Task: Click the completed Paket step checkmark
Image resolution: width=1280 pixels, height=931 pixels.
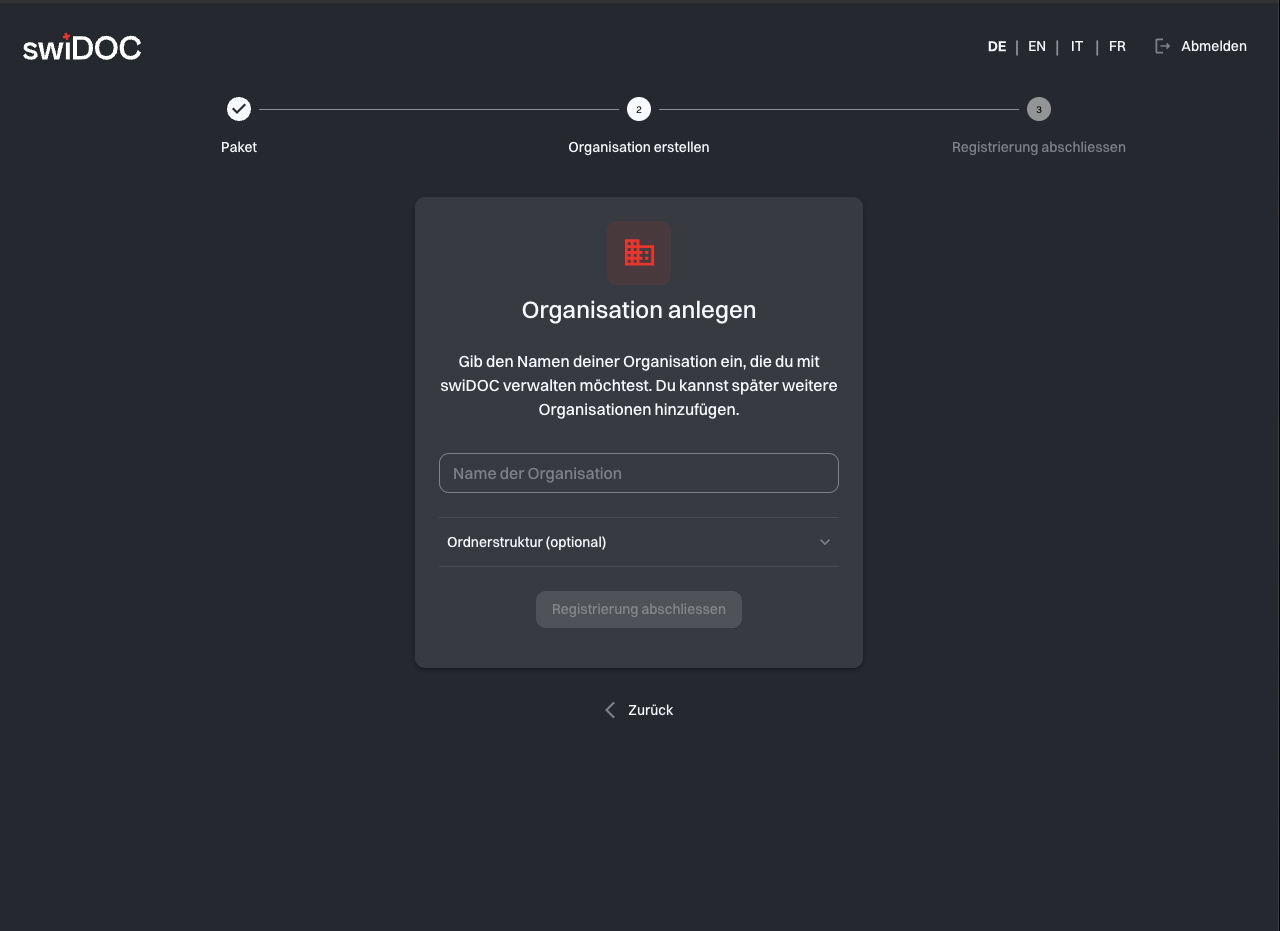Action: click(x=239, y=109)
